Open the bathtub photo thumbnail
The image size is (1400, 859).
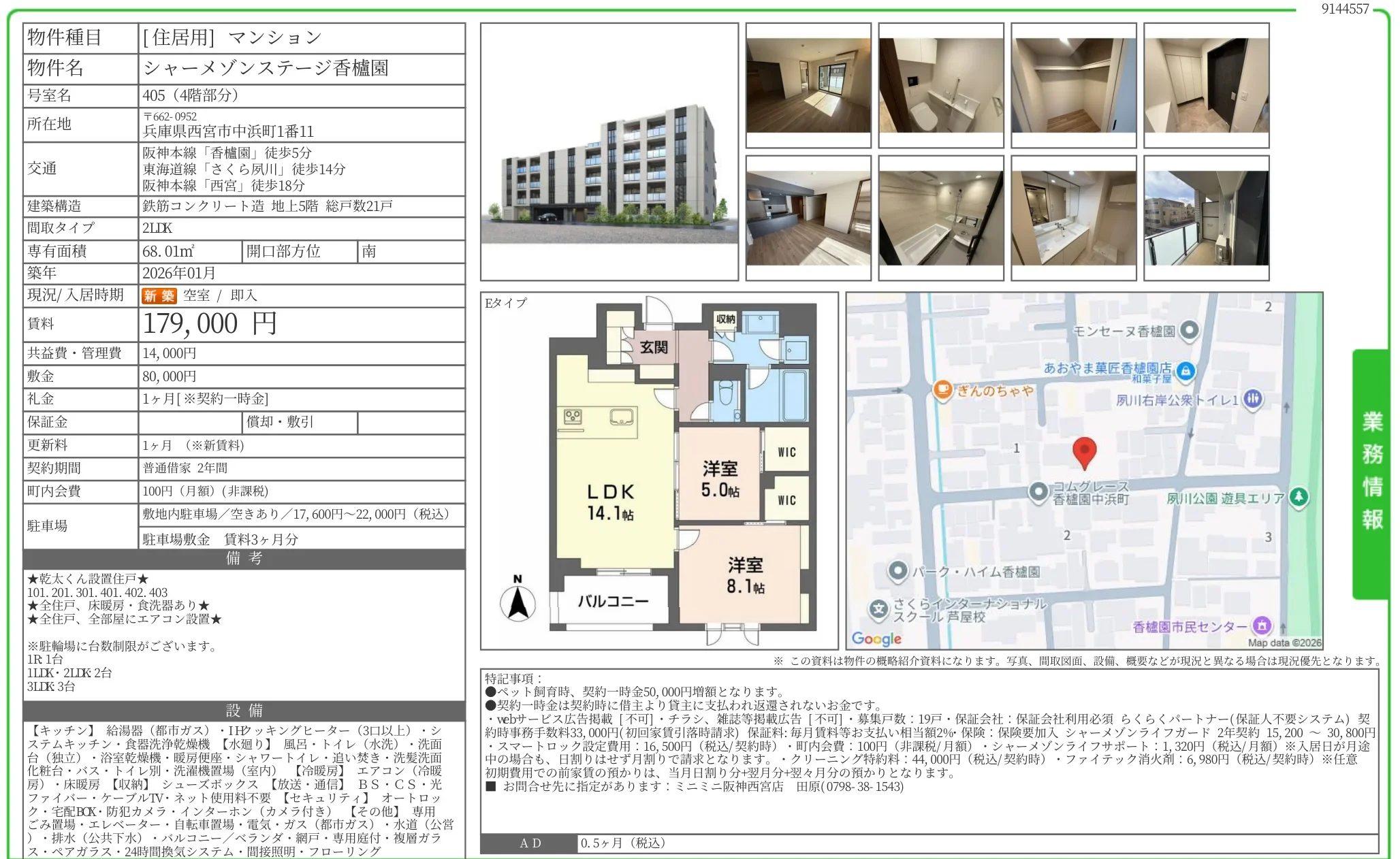coord(940,218)
